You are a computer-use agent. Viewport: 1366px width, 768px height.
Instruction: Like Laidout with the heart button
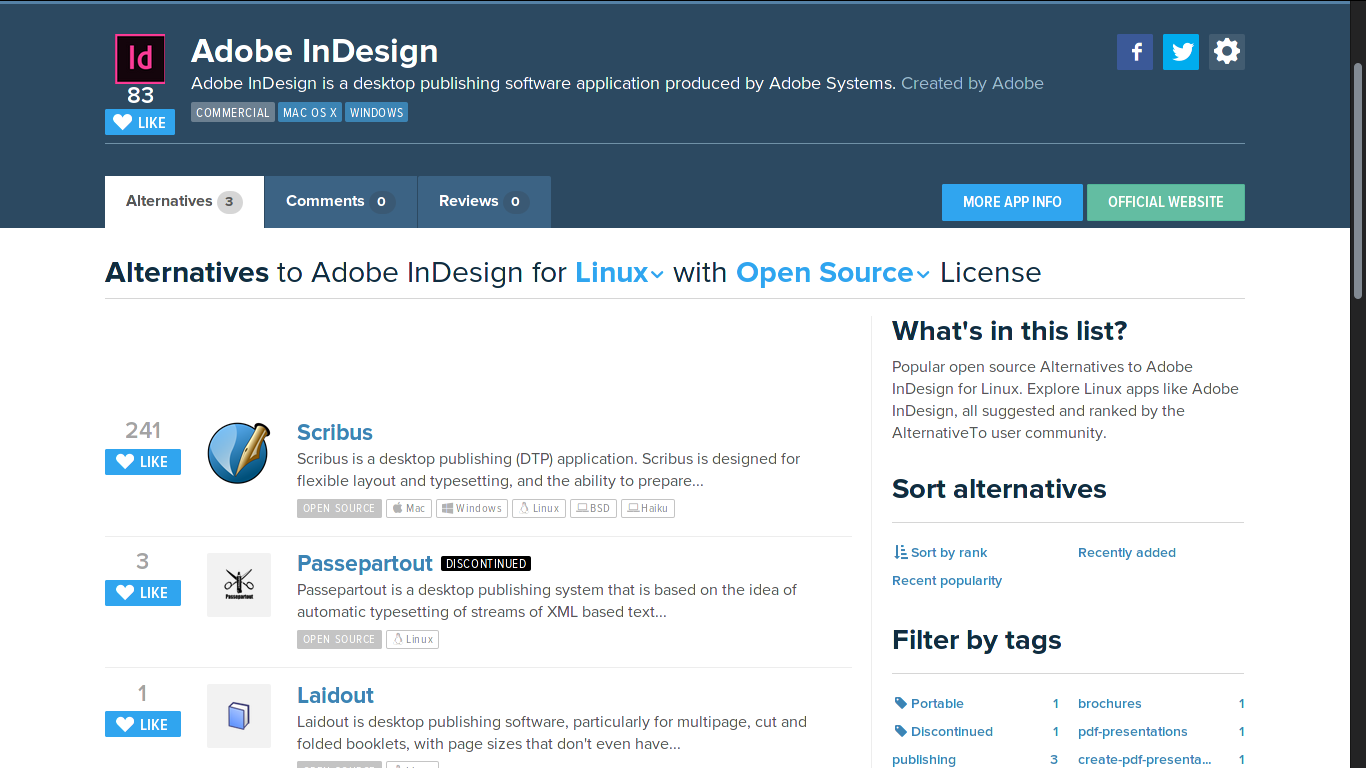click(143, 724)
